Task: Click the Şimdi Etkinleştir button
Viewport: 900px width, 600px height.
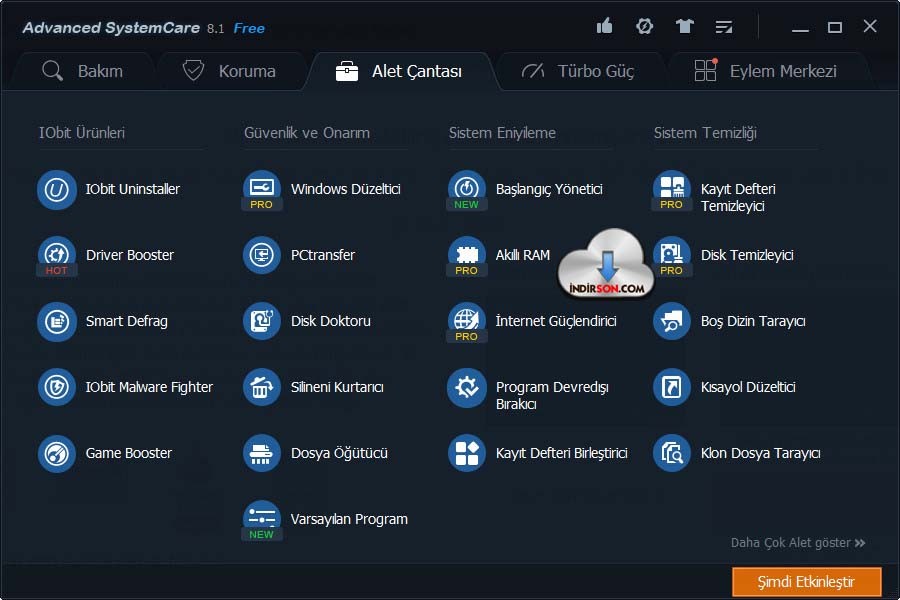Action: pyautogui.click(x=806, y=582)
